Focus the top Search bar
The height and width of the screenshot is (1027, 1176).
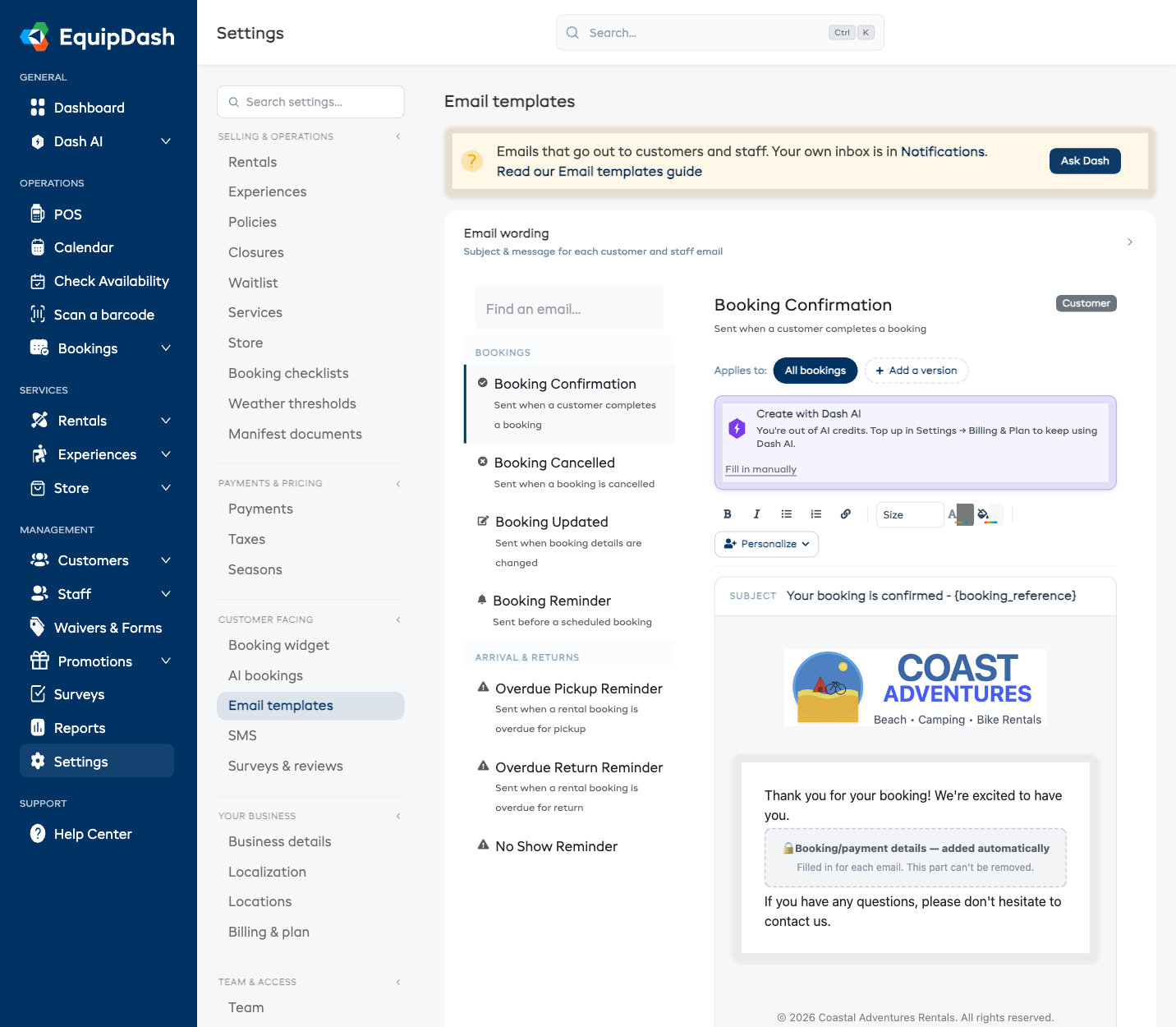tap(719, 33)
